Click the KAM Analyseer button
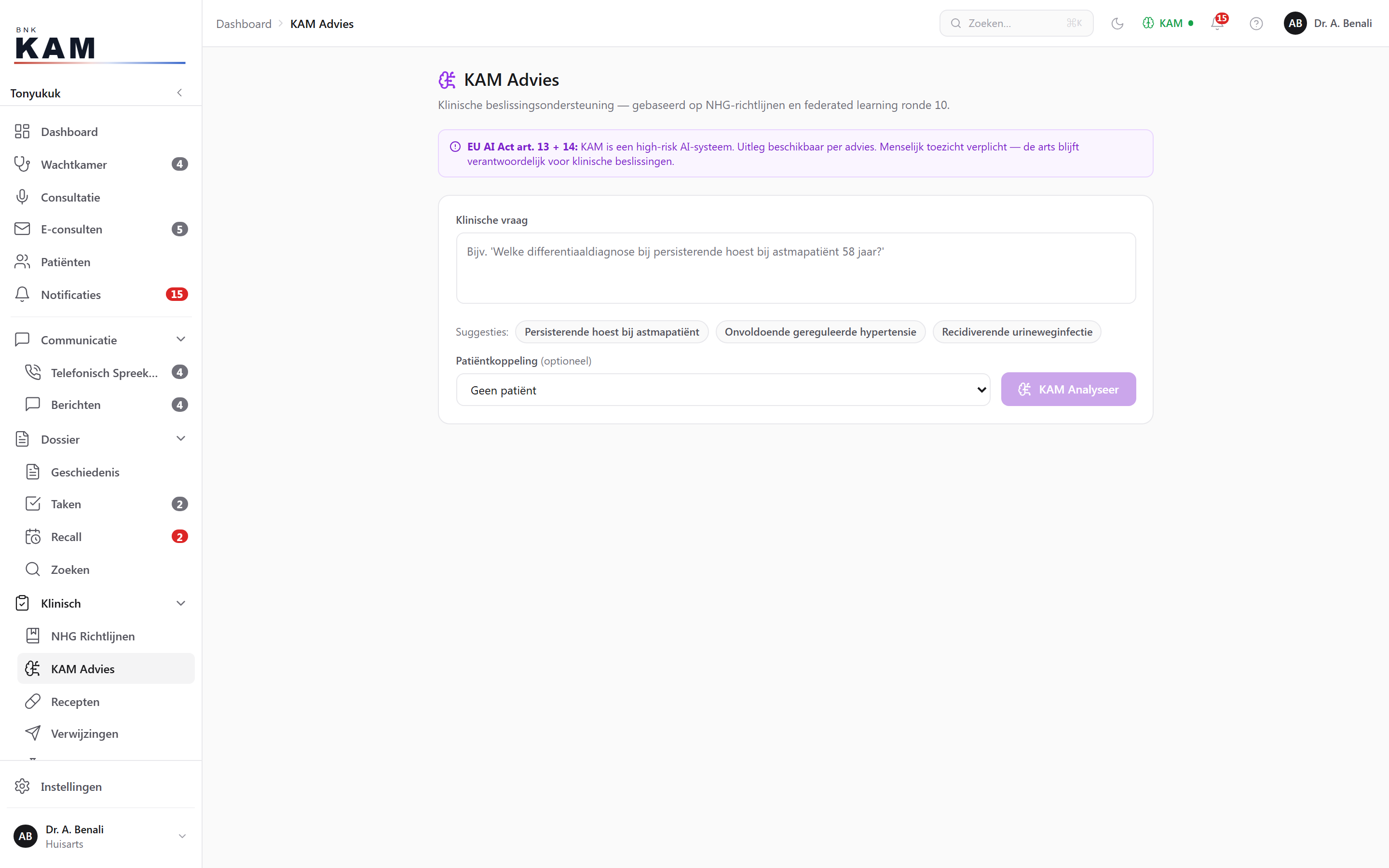This screenshot has width=1389, height=868. pos(1068,389)
